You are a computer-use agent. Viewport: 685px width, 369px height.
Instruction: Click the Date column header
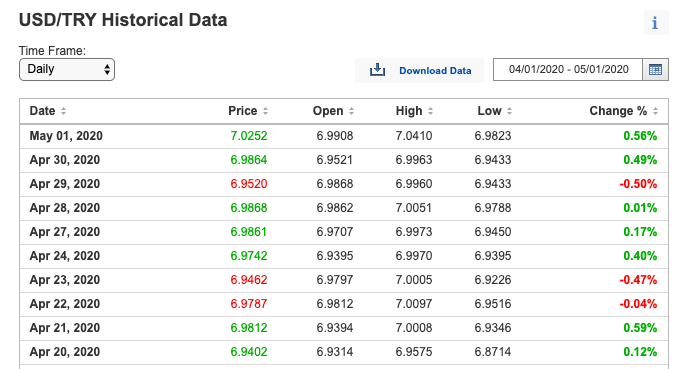coord(42,111)
